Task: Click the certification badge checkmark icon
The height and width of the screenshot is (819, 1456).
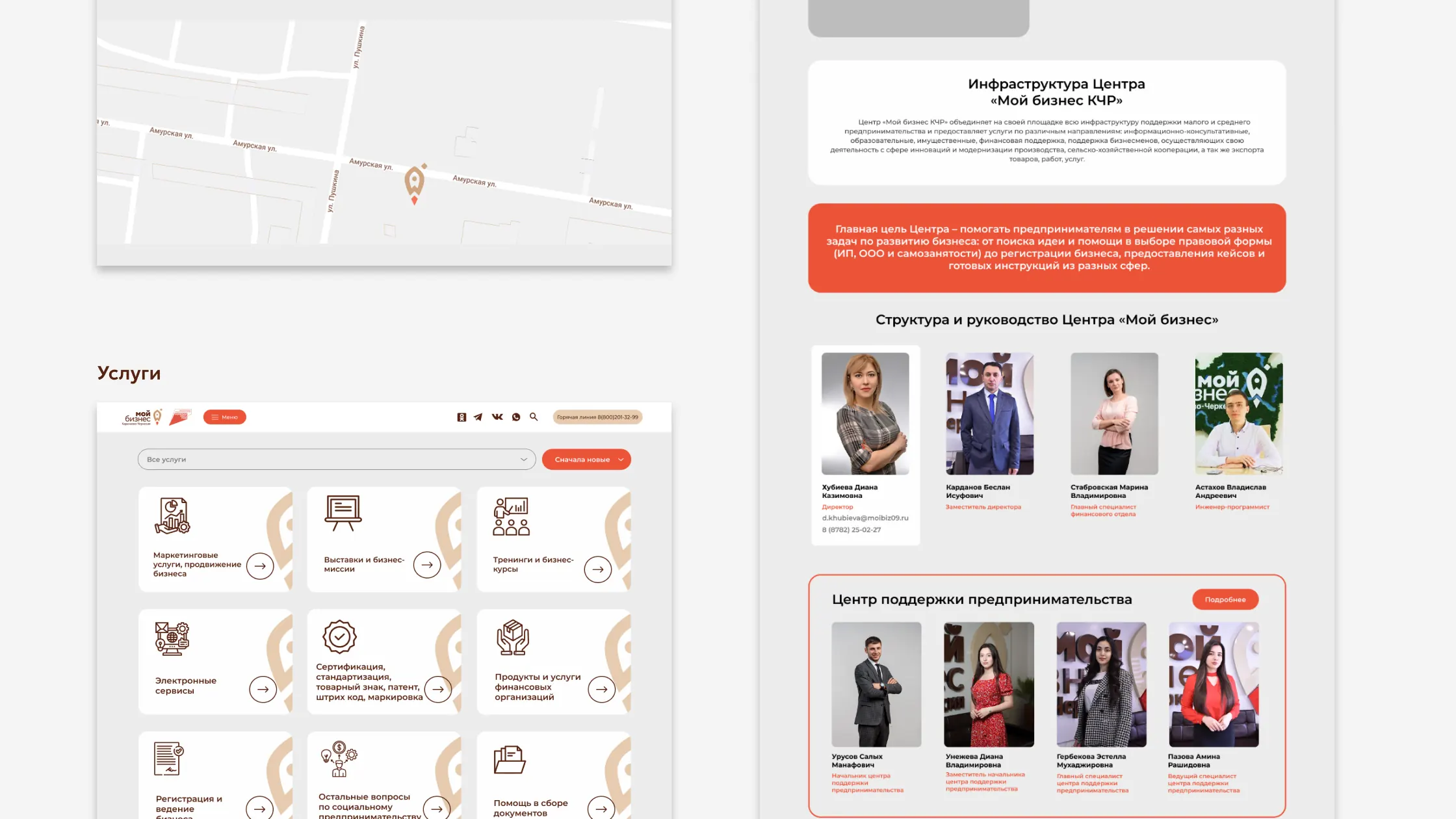Action: (339, 637)
